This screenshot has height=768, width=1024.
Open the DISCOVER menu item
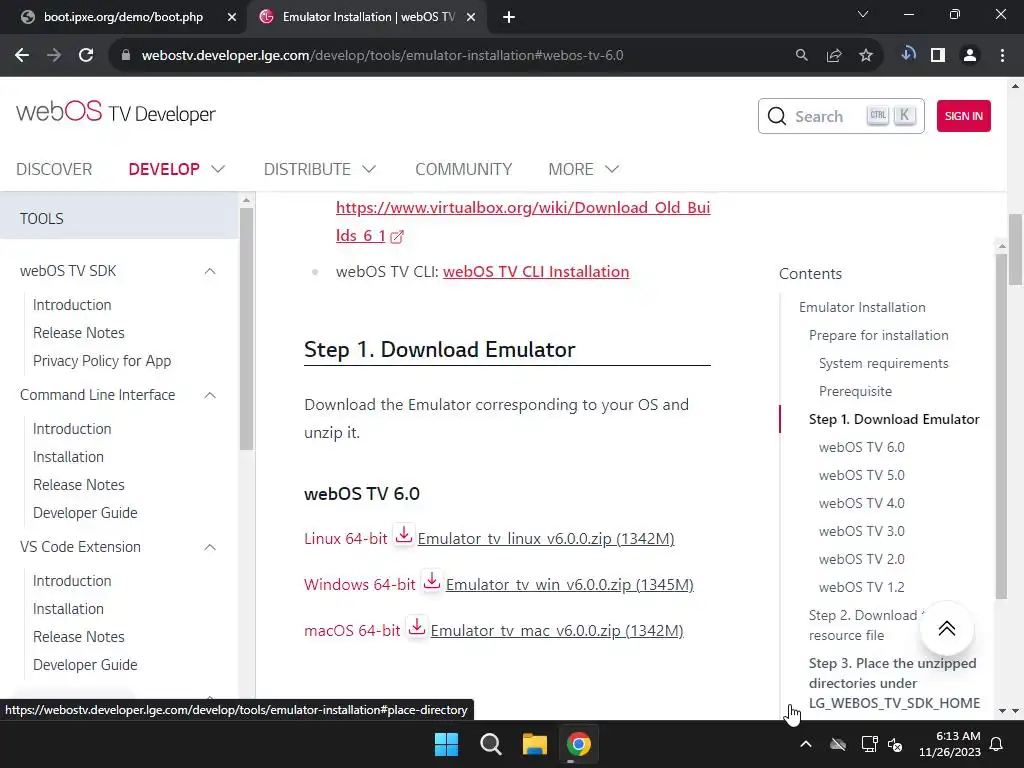[x=54, y=169]
